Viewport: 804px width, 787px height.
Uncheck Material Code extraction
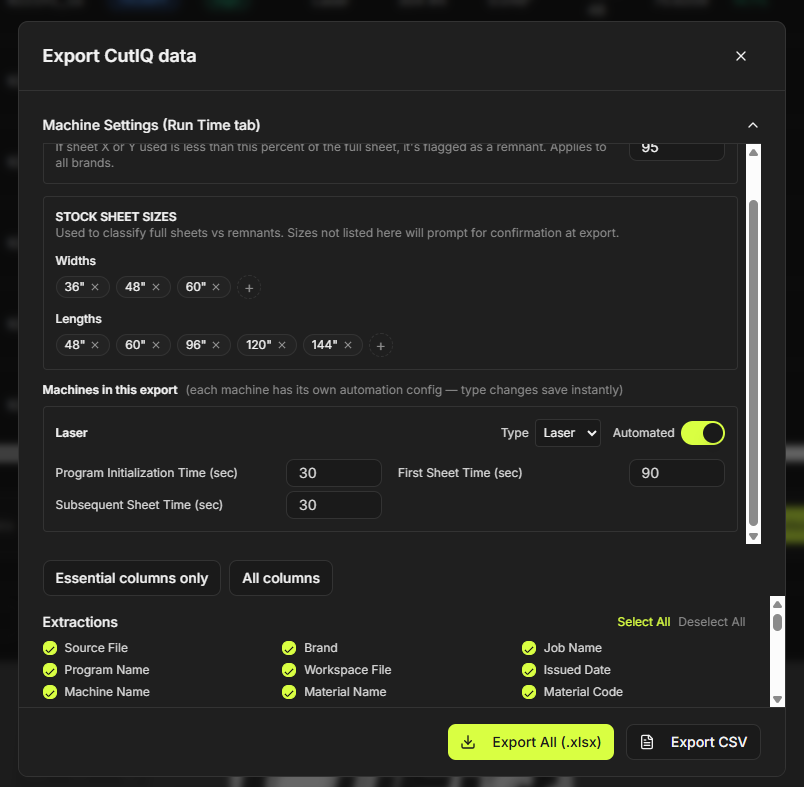(x=529, y=692)
